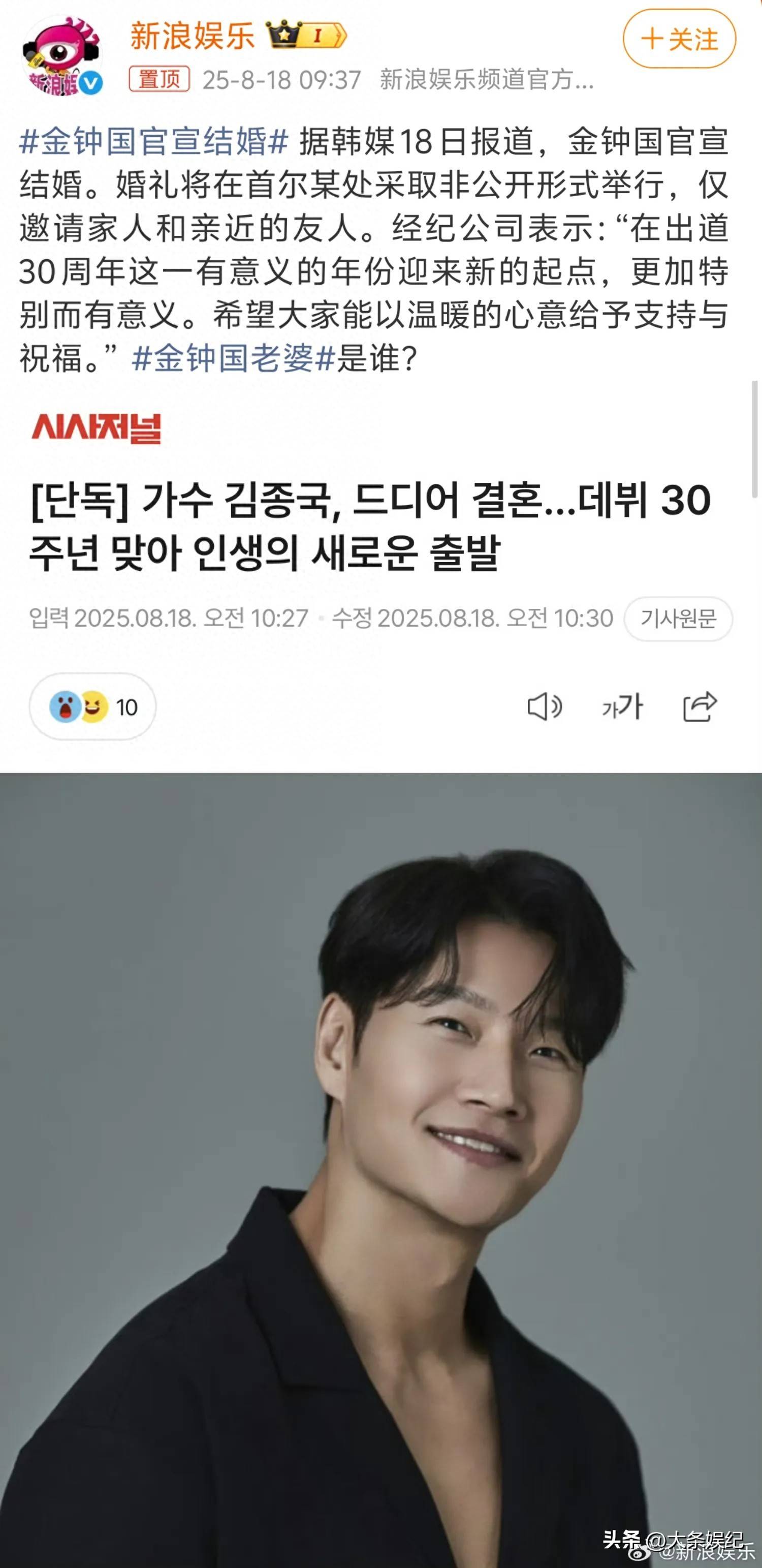The image size is (762, 1568).
Task: Follow the account with 关注 button
Action: pos(679,40)
